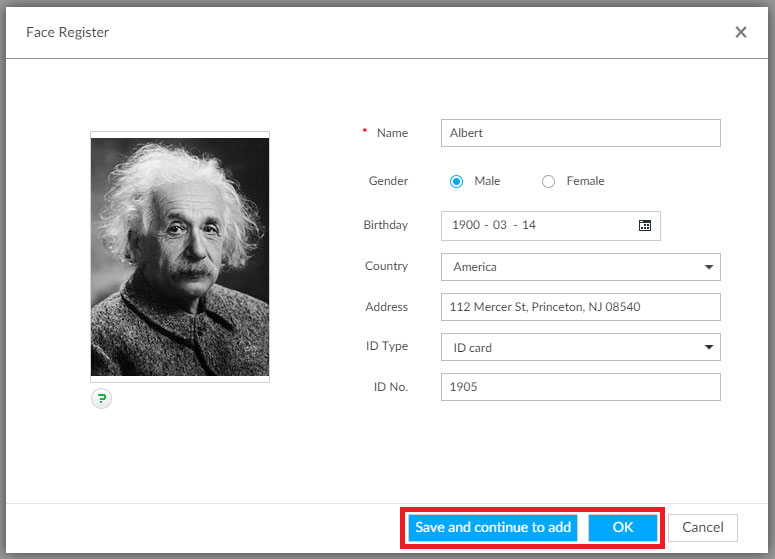
Task: Close the Face Register dialog with X
Action: (741, 32)
